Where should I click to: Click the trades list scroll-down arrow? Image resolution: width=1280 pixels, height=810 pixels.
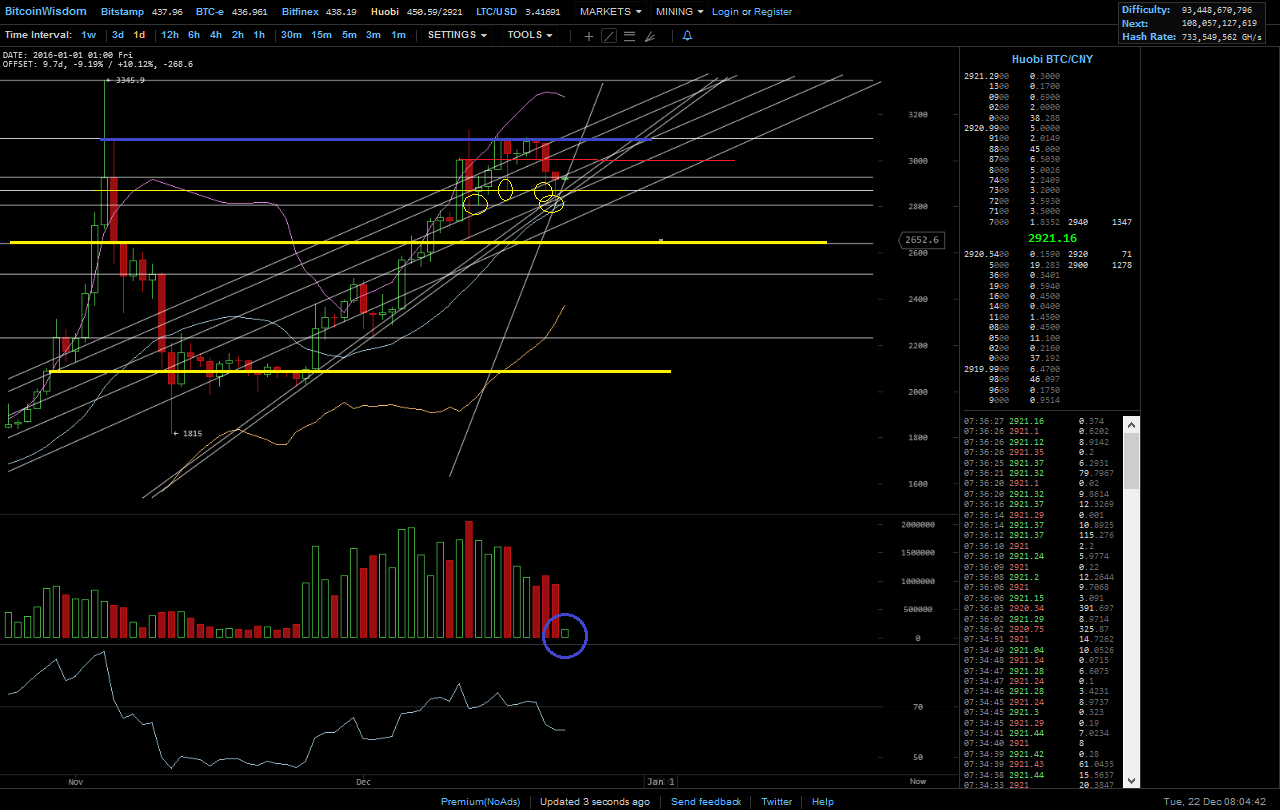pyautogui.click(x=1132, y=780)
